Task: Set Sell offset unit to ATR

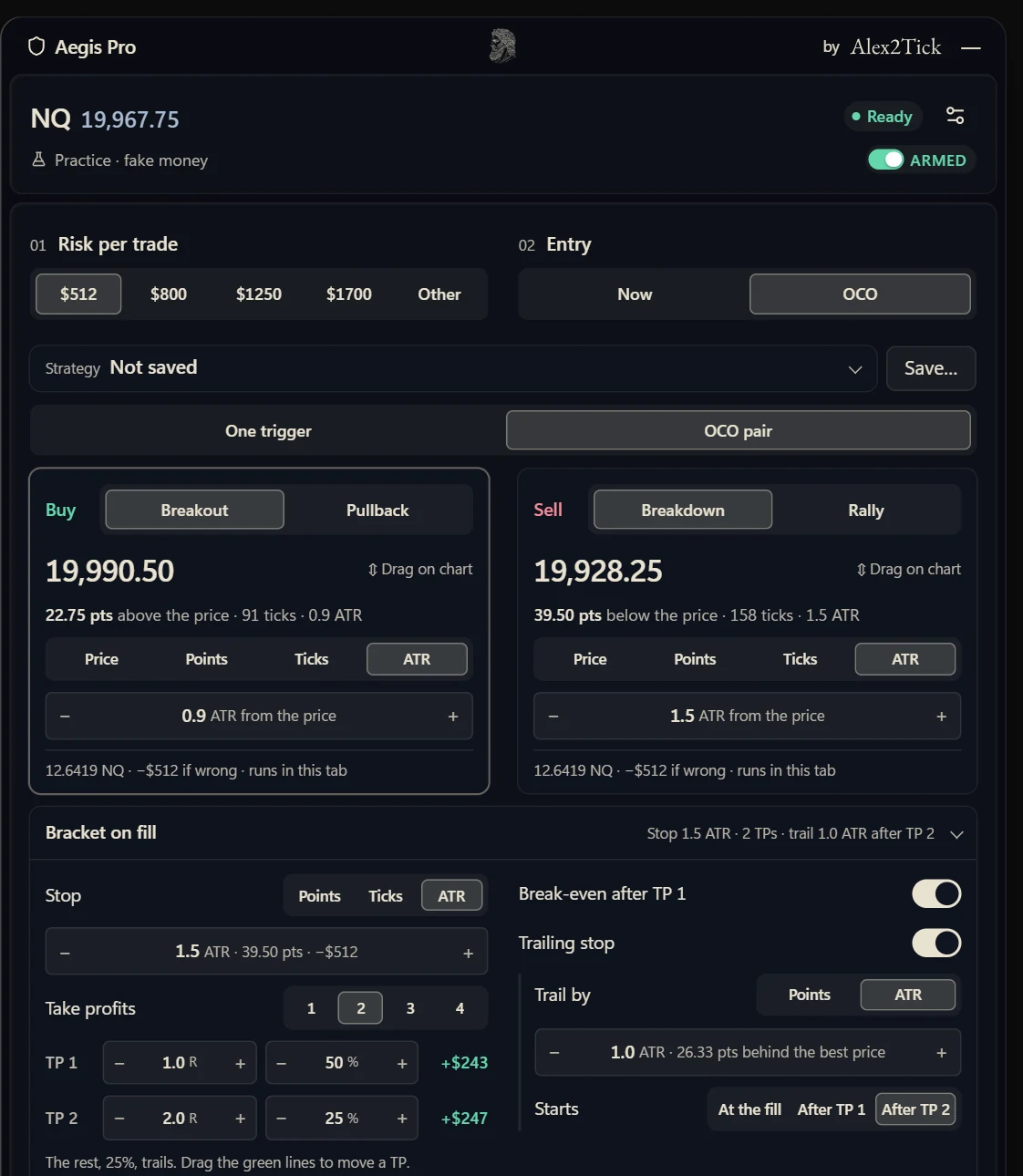Action: tap(905, 659)
